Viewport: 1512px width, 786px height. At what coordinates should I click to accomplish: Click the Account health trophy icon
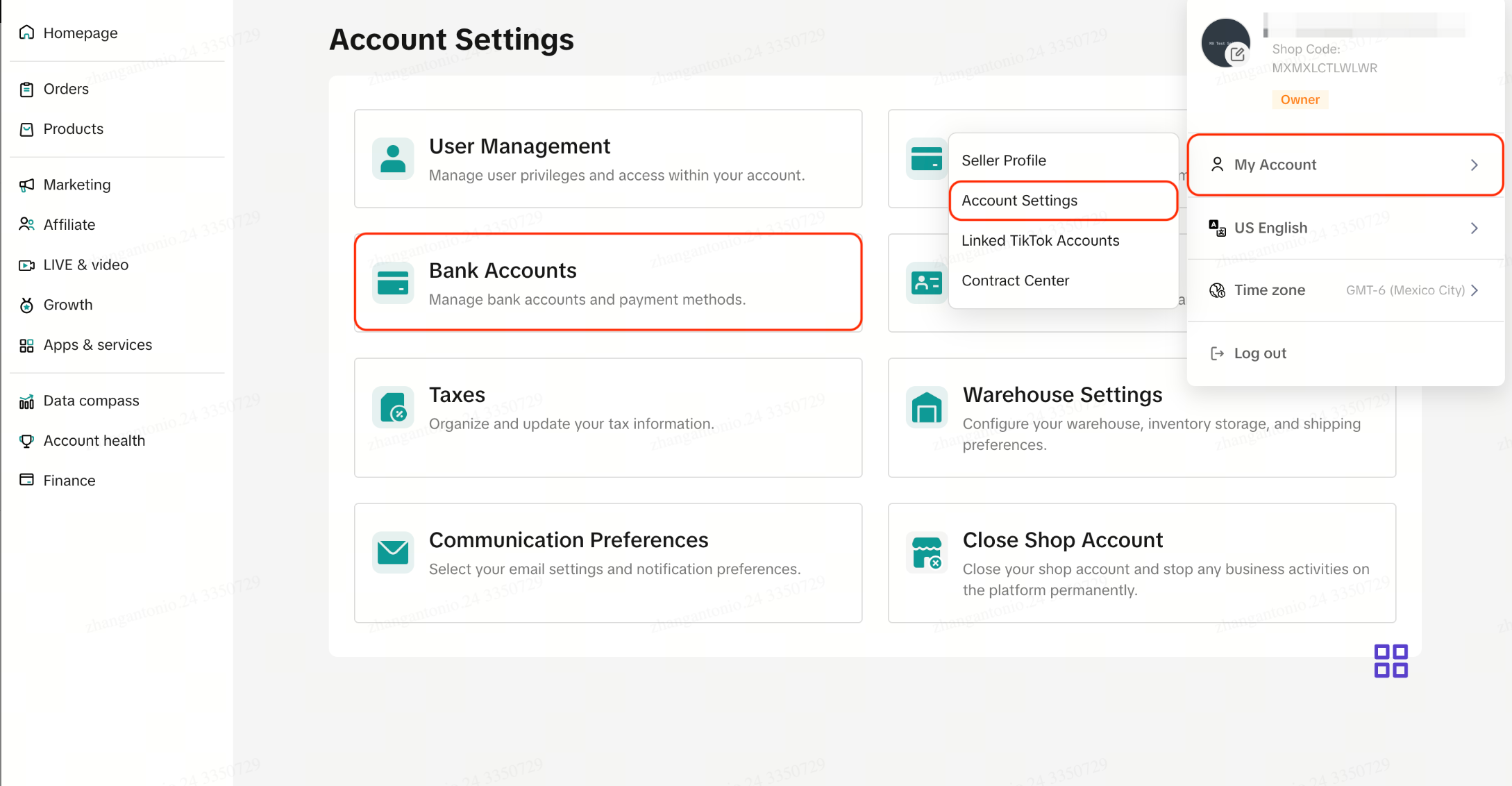click(x=26, y=441)
